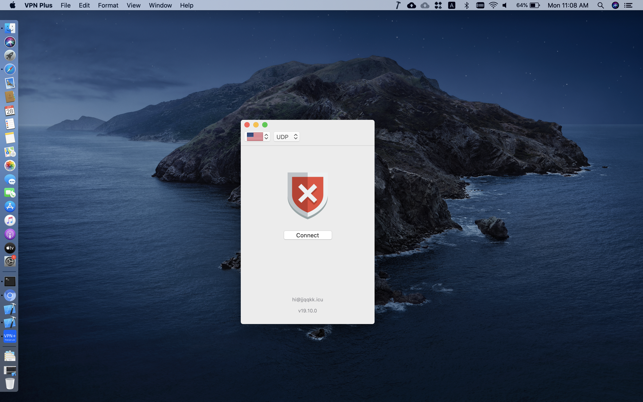This screenshot has height=402, width=643.
Task: Open the VPN Plus application menu
Action: click(38, 5)
